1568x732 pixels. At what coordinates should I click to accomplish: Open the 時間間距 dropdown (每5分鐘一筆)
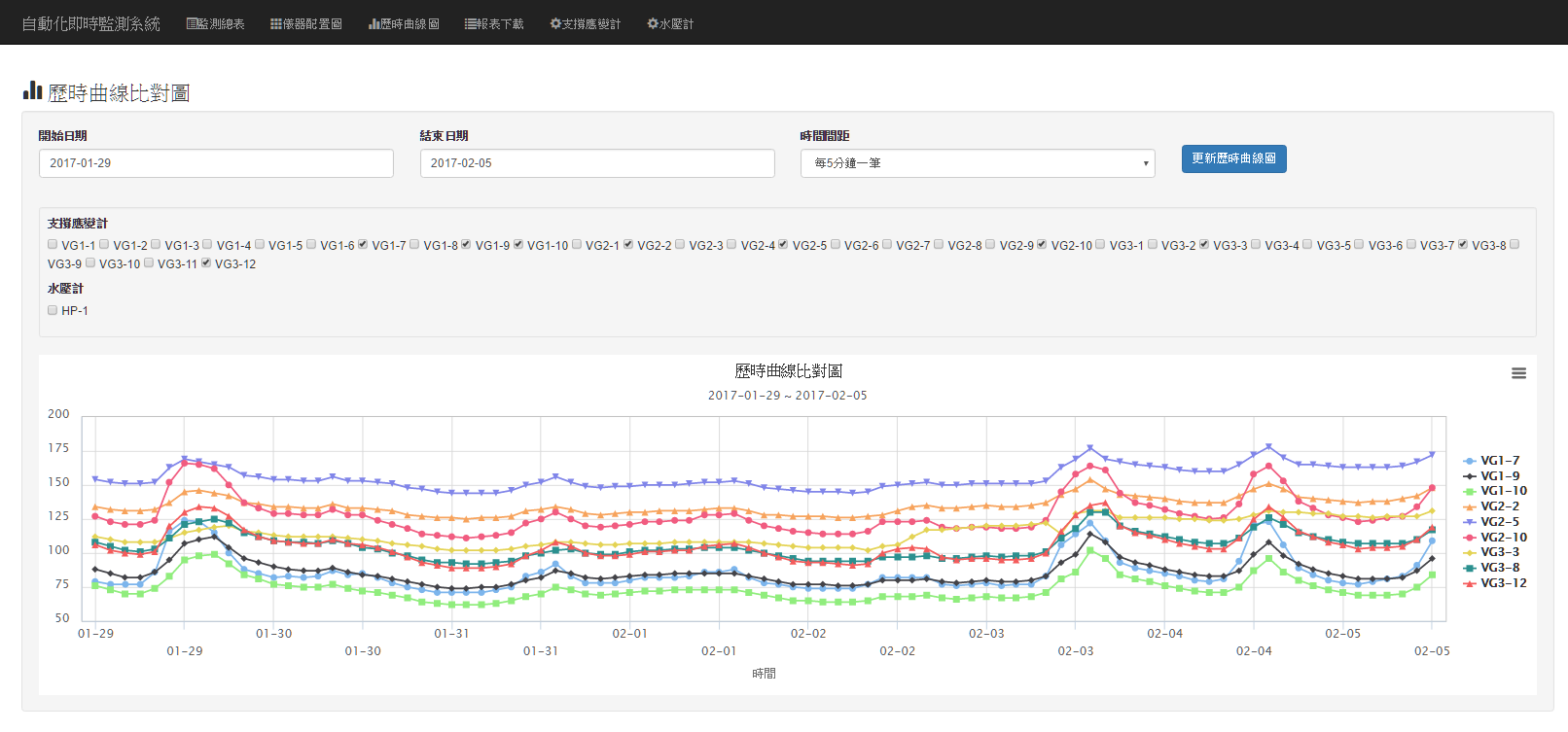978,163
